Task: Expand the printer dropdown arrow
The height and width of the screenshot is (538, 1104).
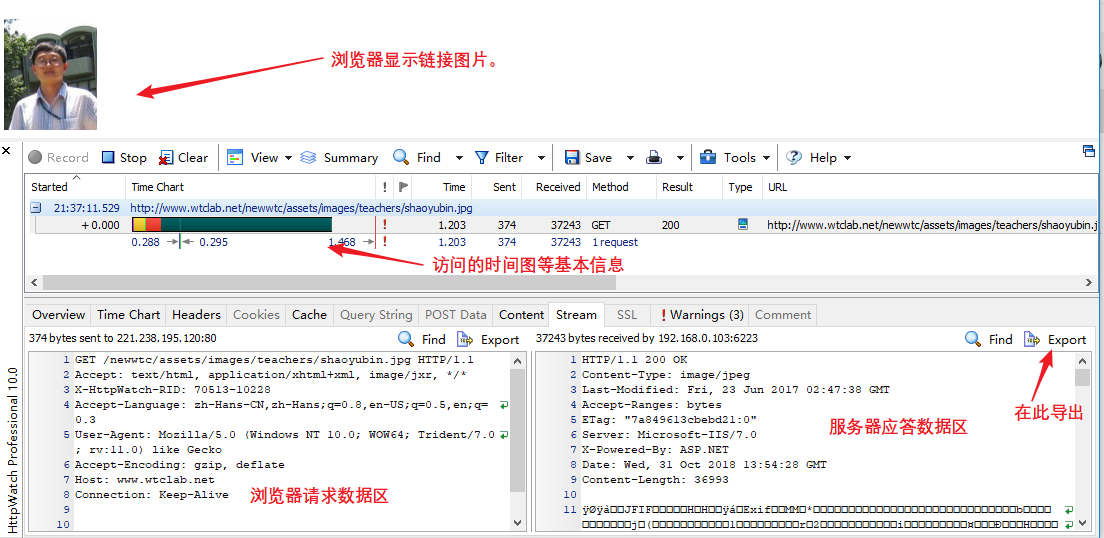Action: pyautogui.click(x=679, y=158)
